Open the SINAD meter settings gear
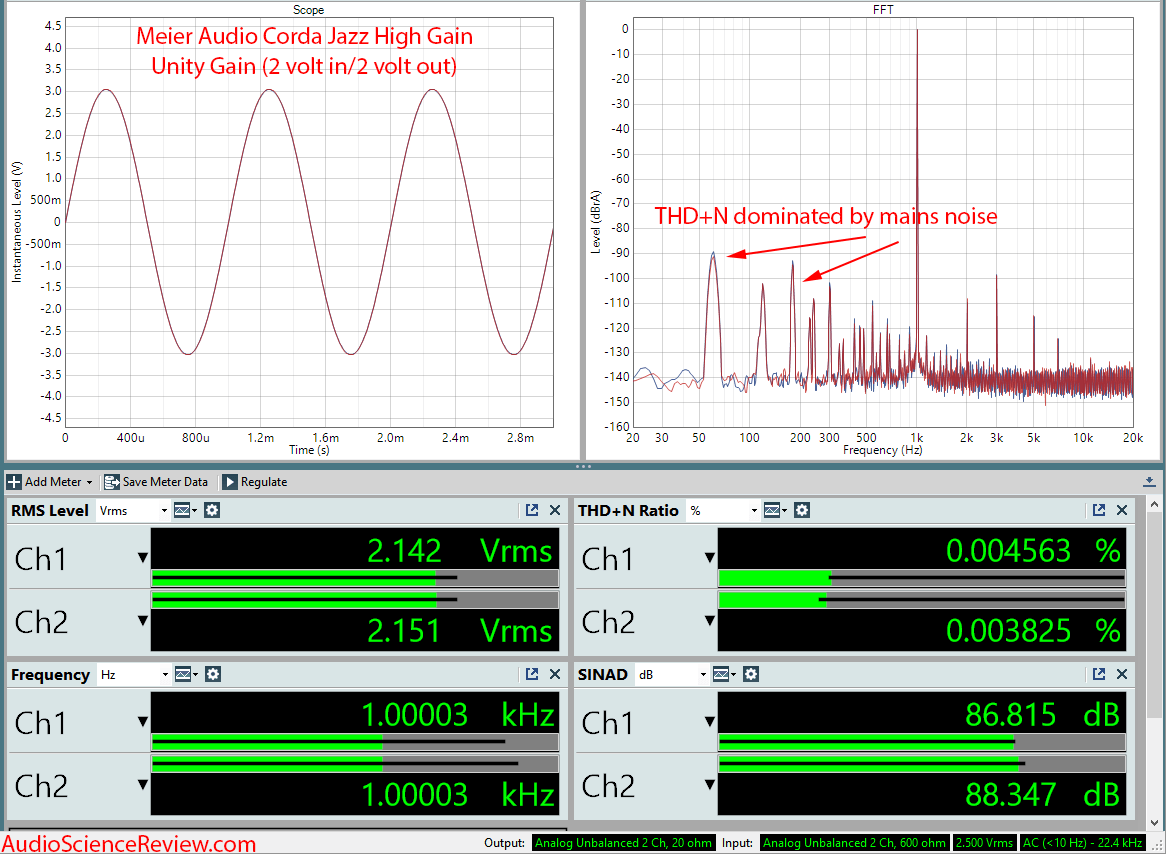 751,675
